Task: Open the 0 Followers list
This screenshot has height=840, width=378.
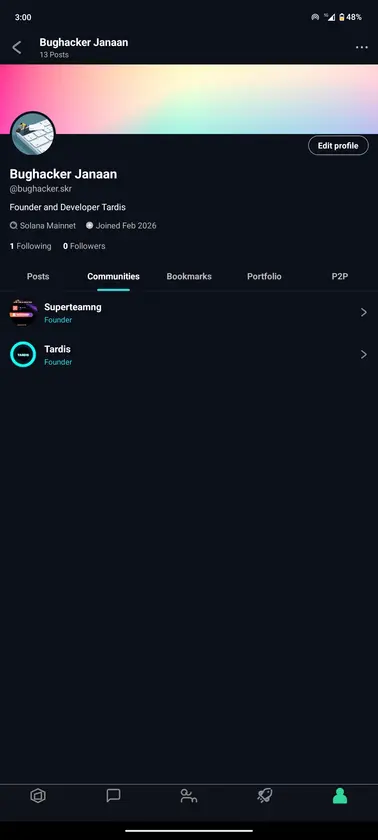Action: [84, 246]
